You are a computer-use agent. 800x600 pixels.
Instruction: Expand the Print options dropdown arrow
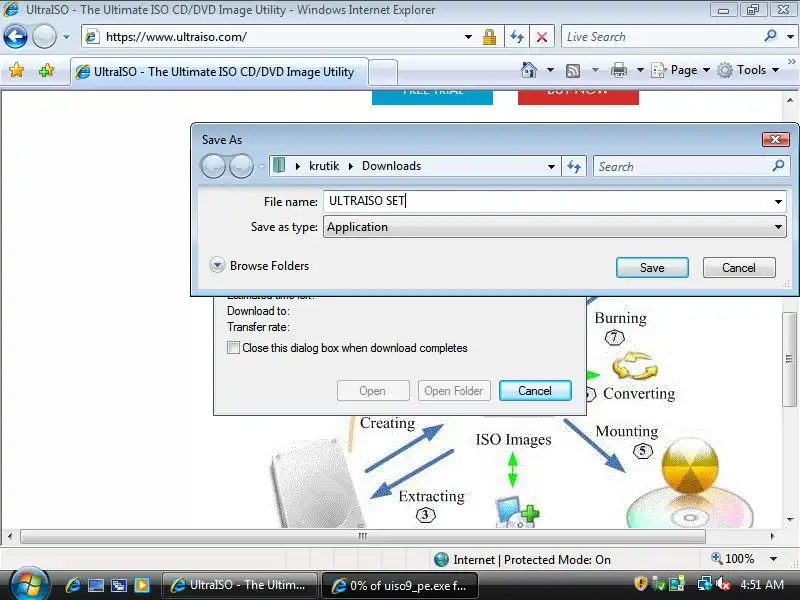click(x=640, y=70)
